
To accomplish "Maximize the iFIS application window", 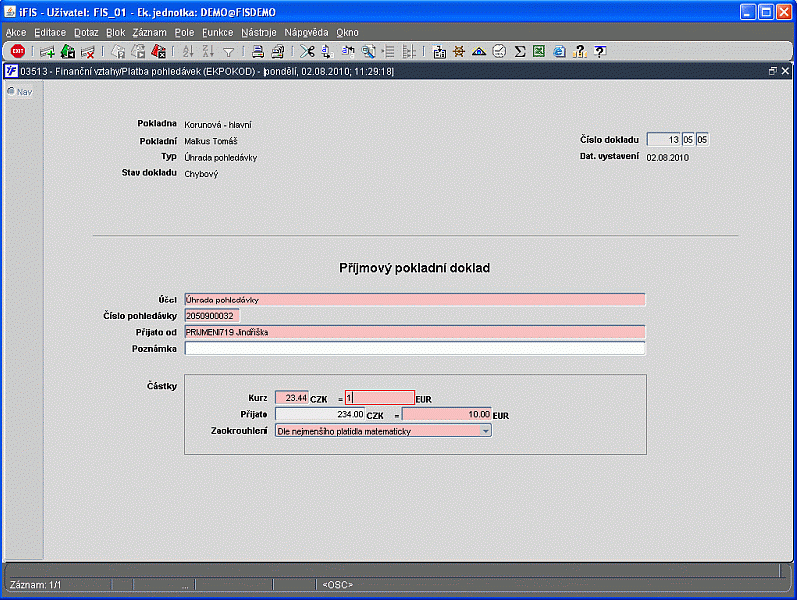I will click(x=765, y=12).
